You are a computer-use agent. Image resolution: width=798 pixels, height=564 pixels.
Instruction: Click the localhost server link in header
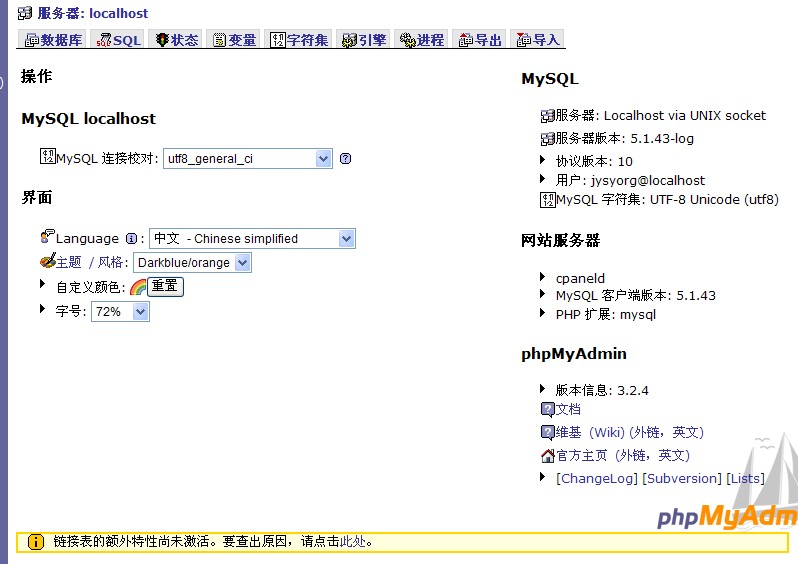tap(119, 13)
